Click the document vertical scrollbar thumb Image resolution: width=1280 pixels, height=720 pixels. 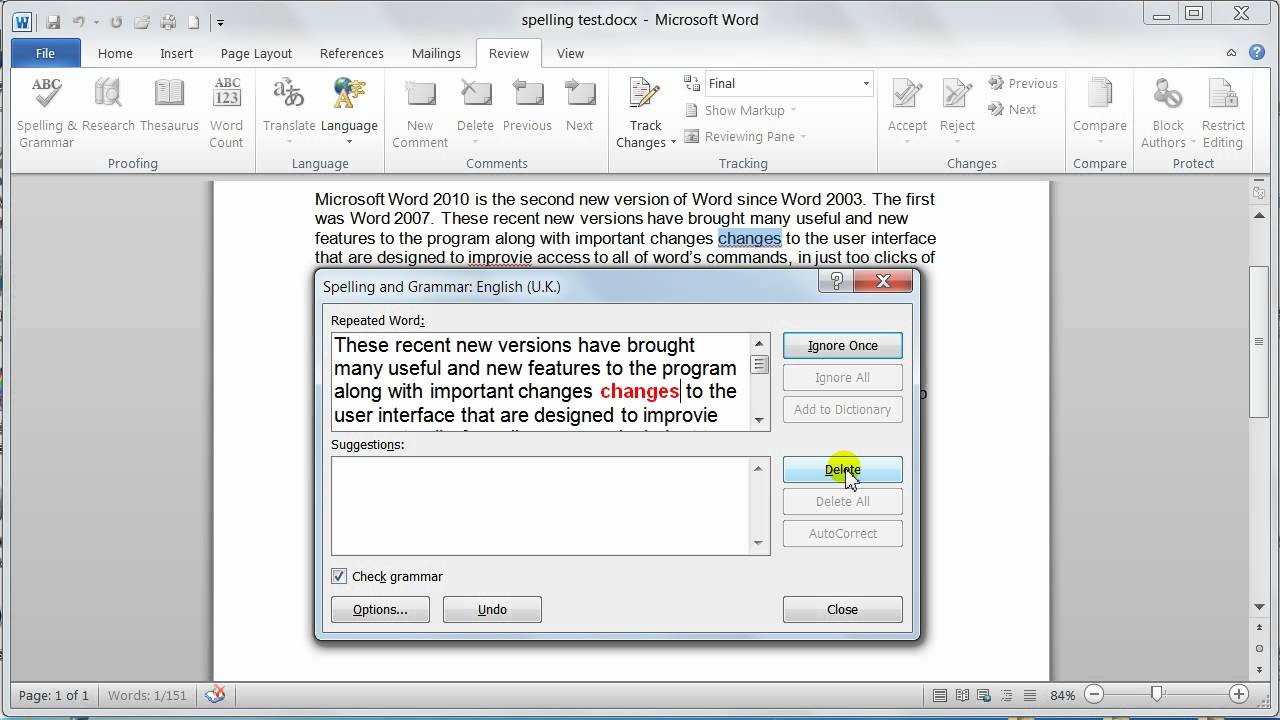[1260, 342]
